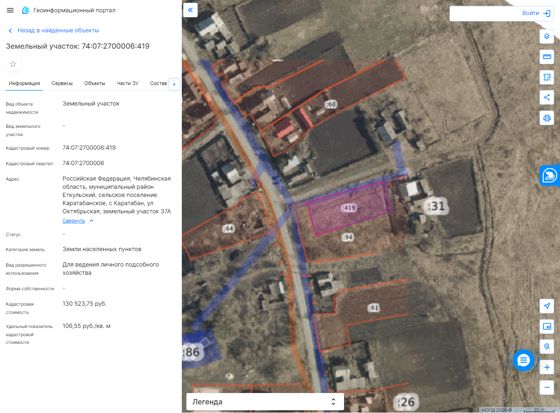
Task: Go back via Назад в найденные объекты
Action: click(x=54, y=30)
